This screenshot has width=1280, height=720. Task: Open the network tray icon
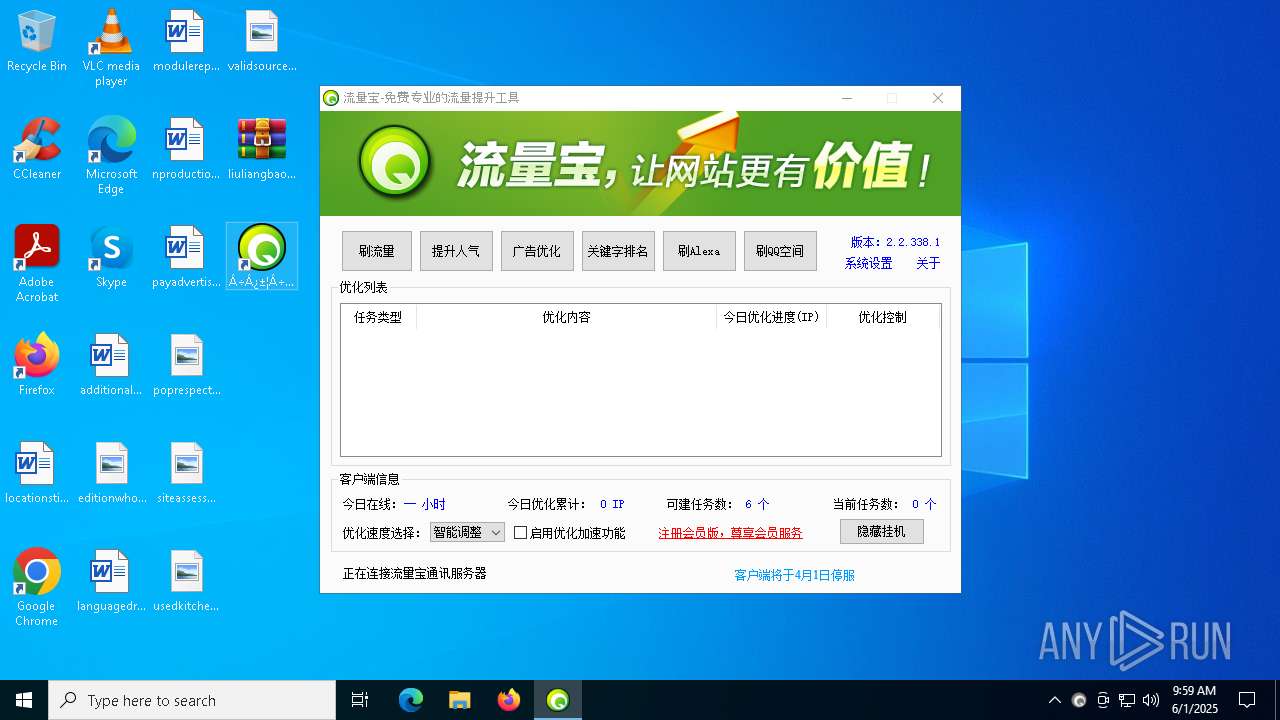1127,700
